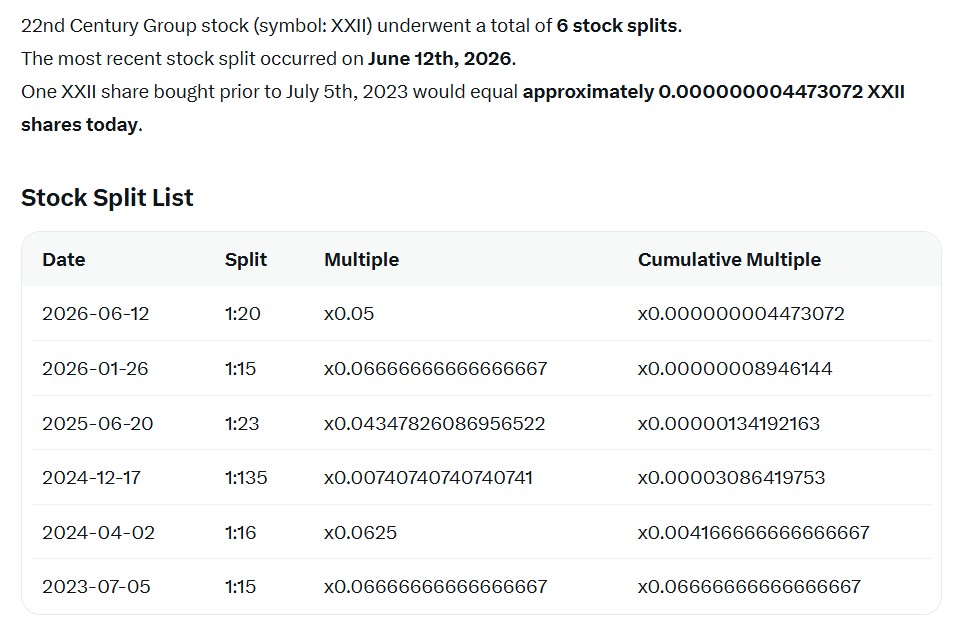Select the 2024-04-02 date cell
Image resolution: width=955 pixels, height=625 pixels.
coord(98,532)
